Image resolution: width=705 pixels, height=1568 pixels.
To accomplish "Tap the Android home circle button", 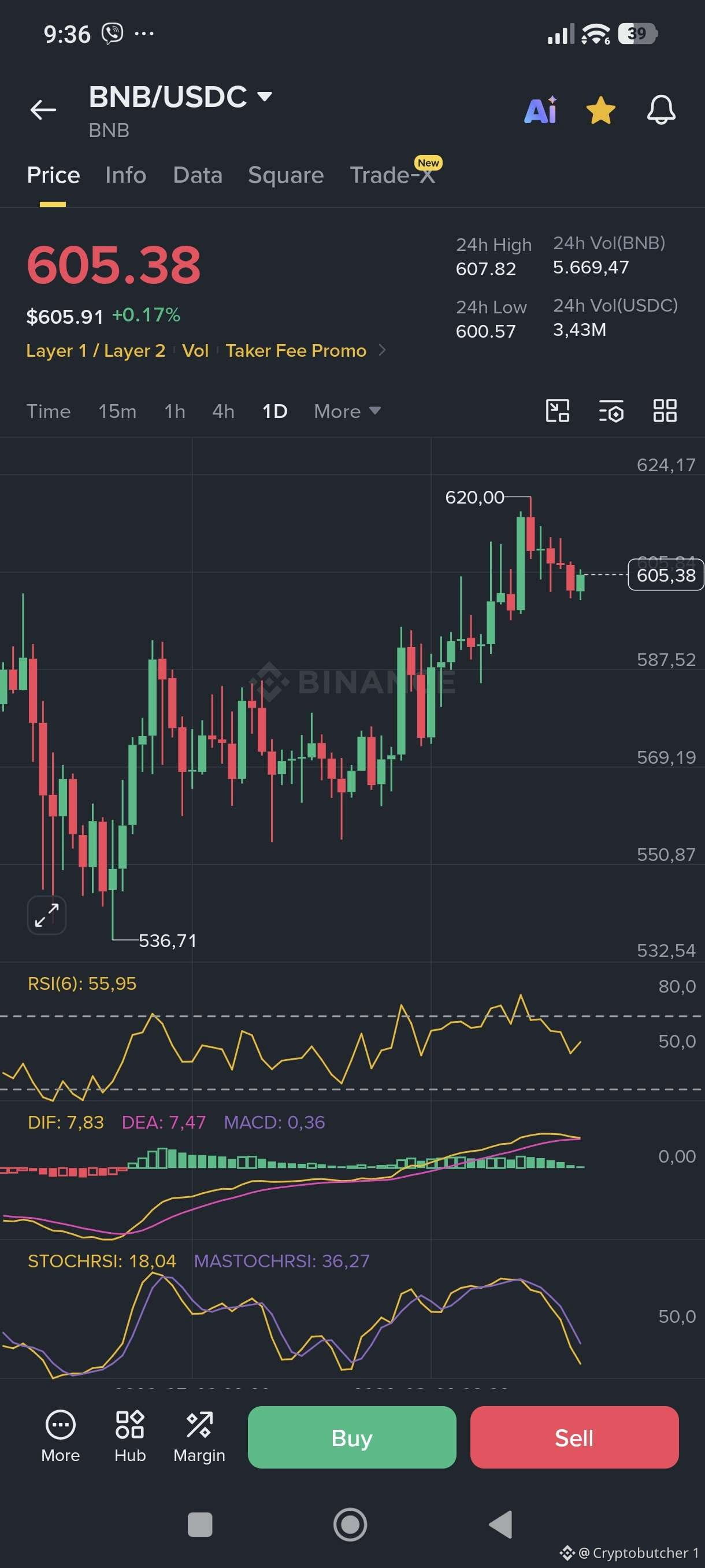I will click(x=350, y=1525).
